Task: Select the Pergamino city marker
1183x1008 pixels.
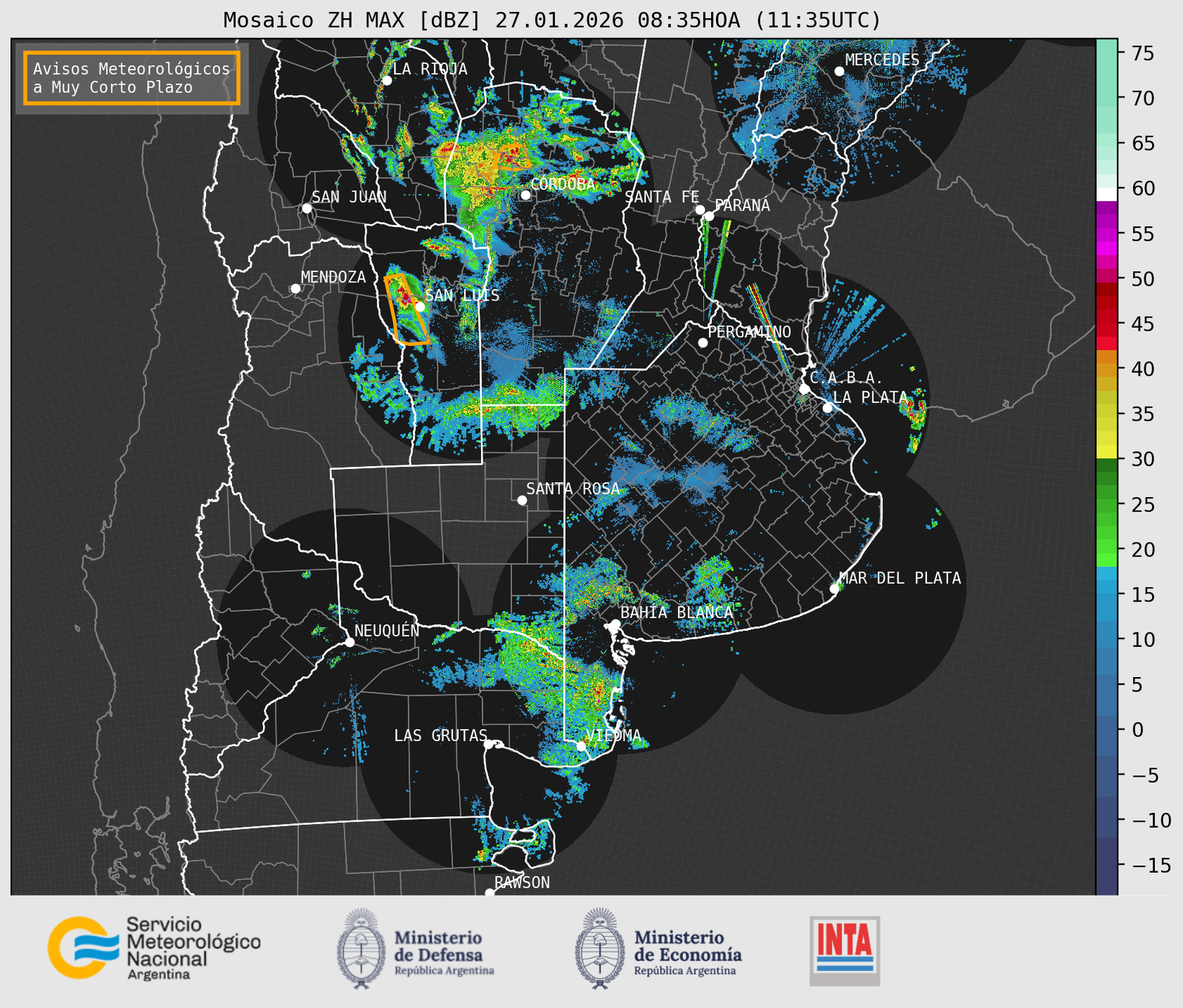Action: point(703,343)
